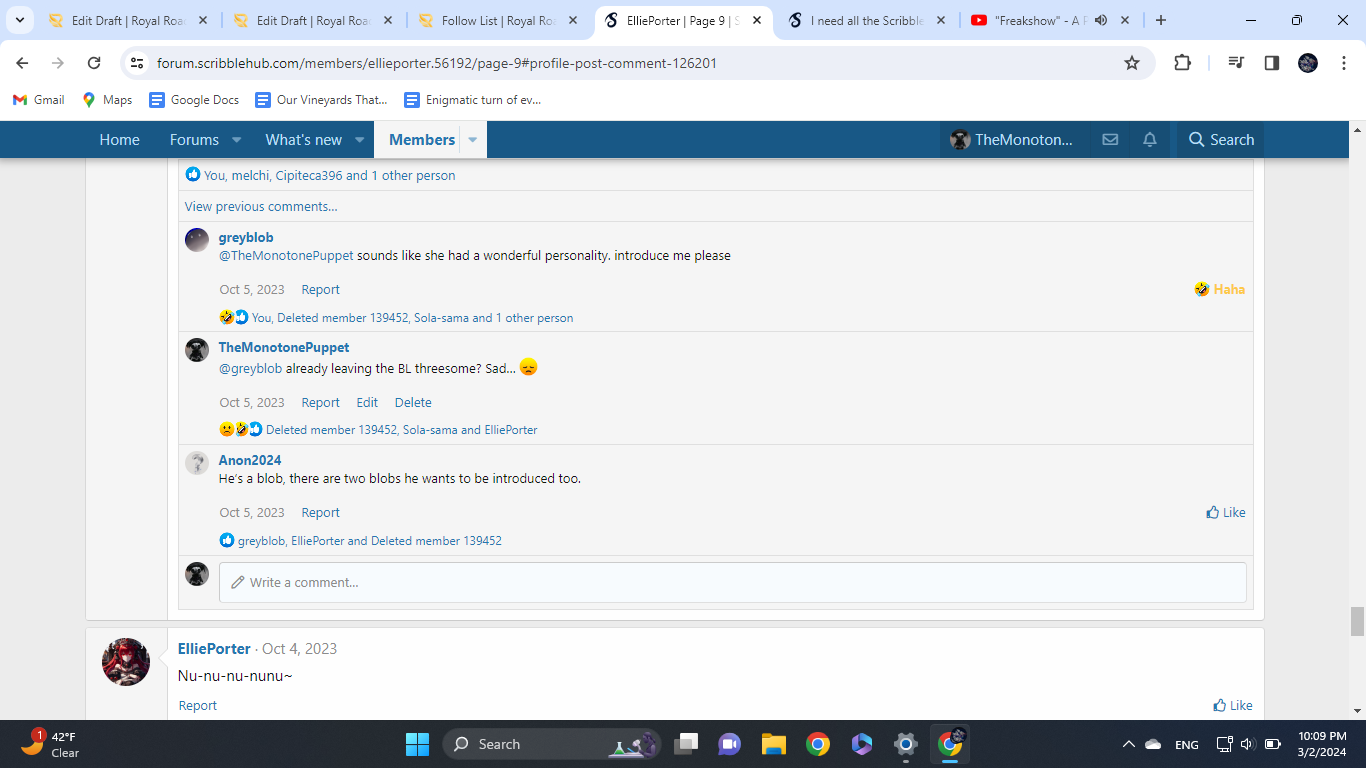Expand the Forums dropdown arrow
Image resolution: width=1366 pixels, height=768 pixels.
tap(236, 140)
